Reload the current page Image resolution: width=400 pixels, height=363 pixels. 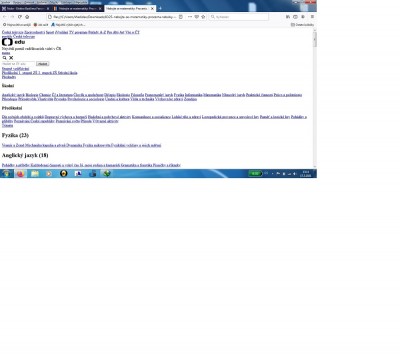20,17
